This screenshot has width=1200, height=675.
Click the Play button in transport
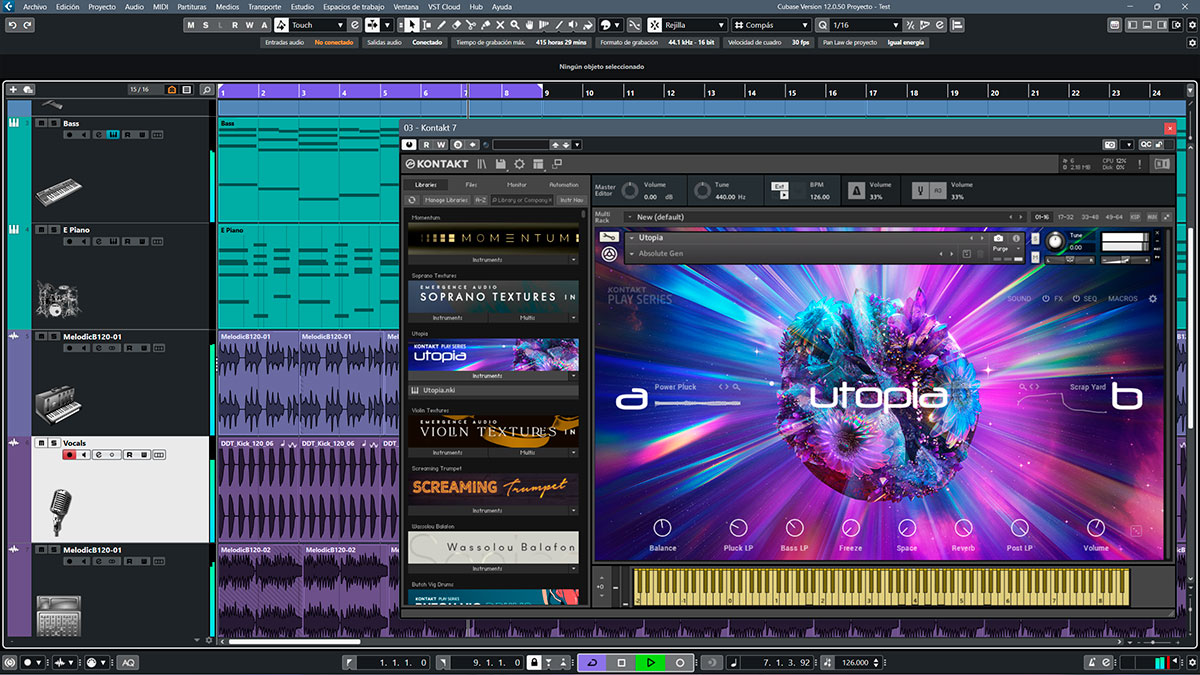650,662
